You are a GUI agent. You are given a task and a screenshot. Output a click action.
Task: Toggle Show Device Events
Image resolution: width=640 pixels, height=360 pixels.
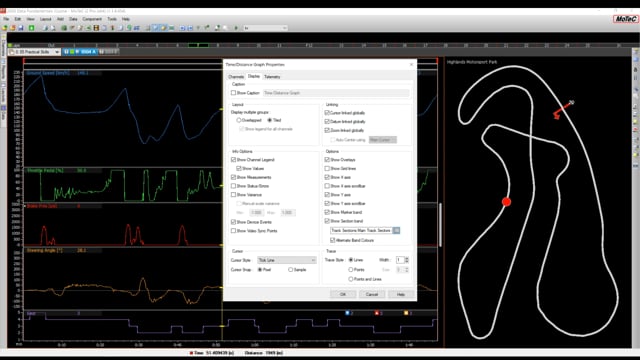(x=233, y=222)
